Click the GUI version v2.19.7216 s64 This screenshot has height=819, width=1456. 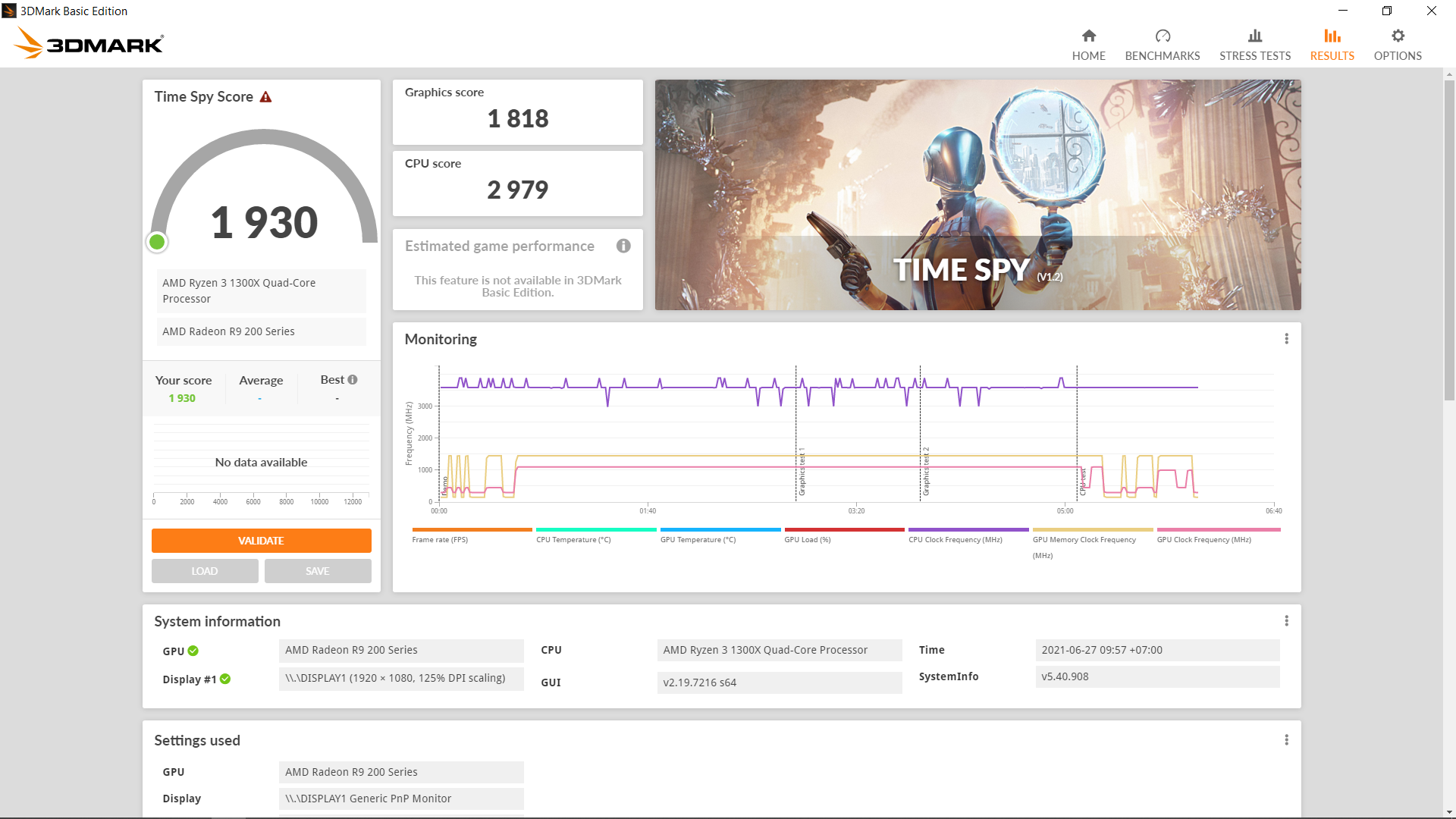[x=780, y=682]
